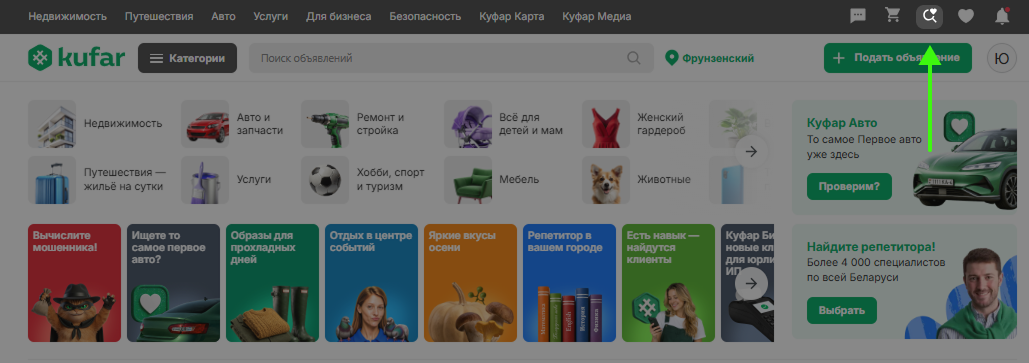
Task: Open Безопасность in top menu
Action: pyautogui.click(x=425, y=16)
